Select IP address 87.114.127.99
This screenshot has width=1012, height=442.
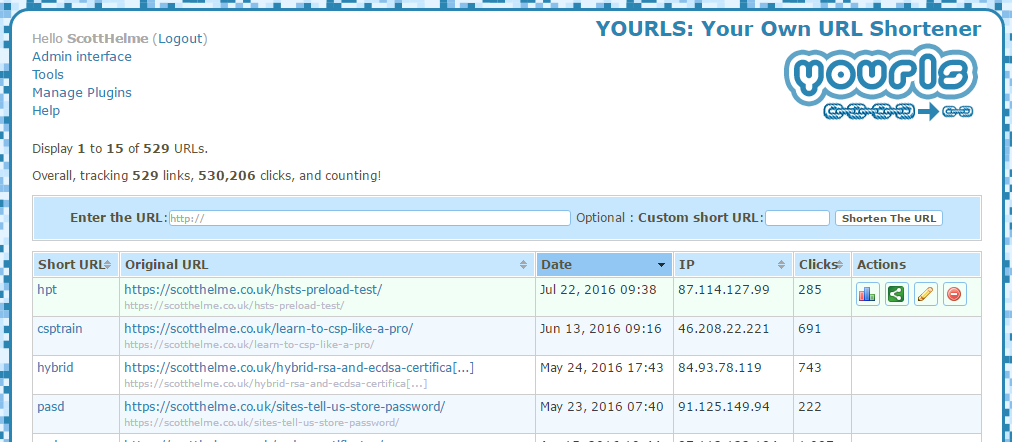click(x=724, y=290)
